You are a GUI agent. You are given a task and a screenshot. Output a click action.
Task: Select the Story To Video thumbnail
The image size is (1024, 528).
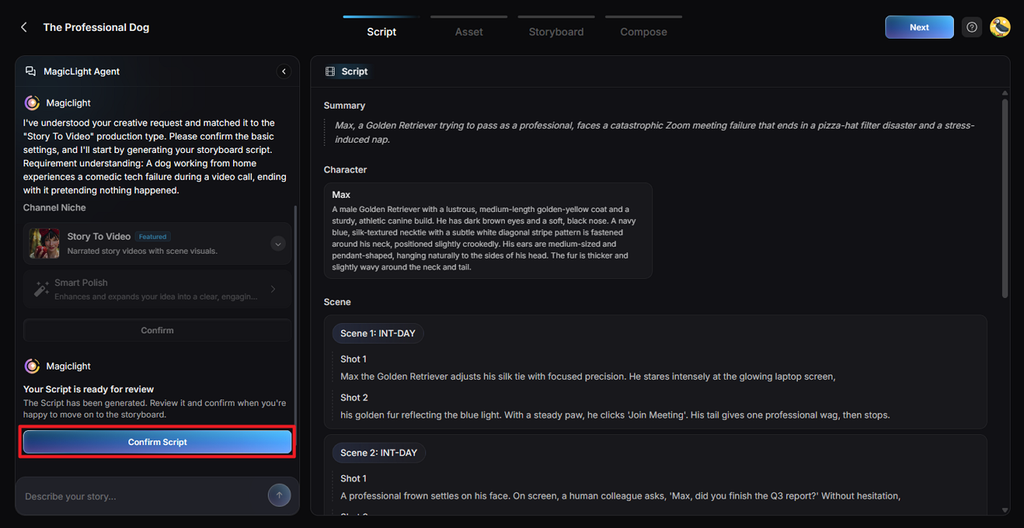click(x=44, y=243)
